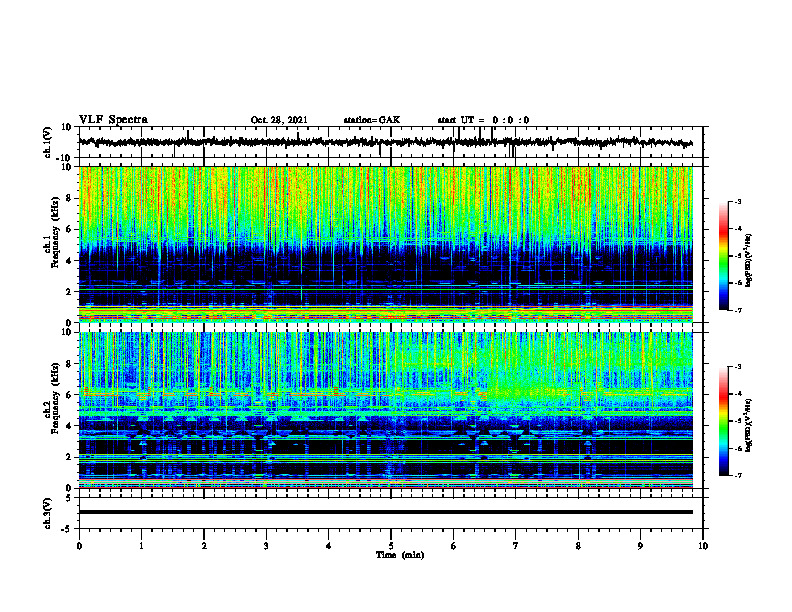Click the time axis tick label "6"

pos(454,546)
